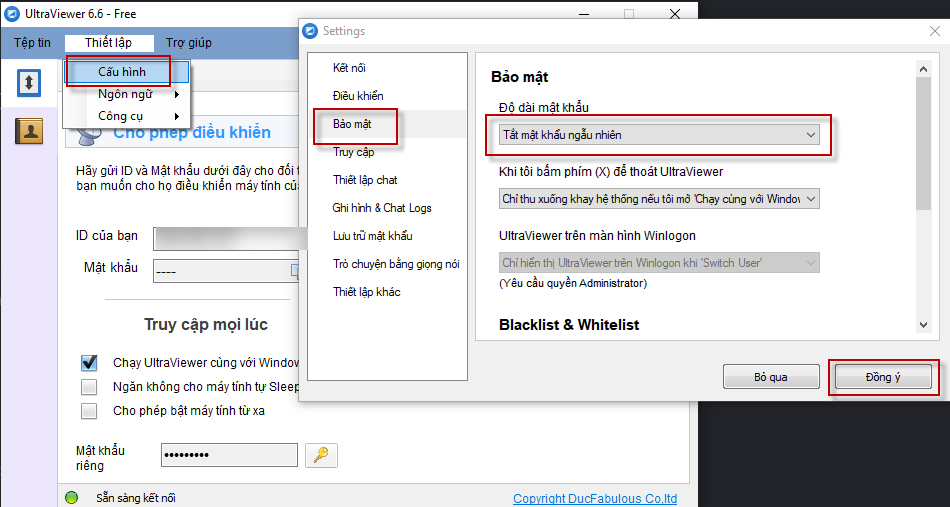This screenshot has width=950, height=507.
Task: Click the Mật khẩu field showing dashes
Action: tap(227, 271)
